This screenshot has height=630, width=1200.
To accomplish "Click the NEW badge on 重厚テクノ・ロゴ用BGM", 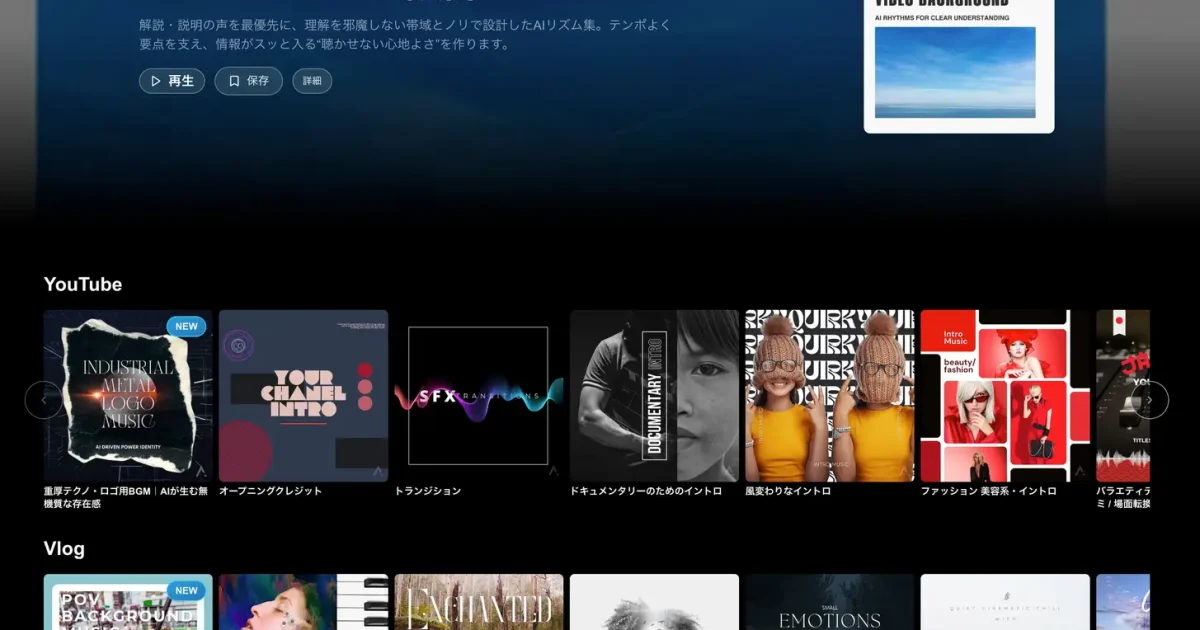I will 186,326.
